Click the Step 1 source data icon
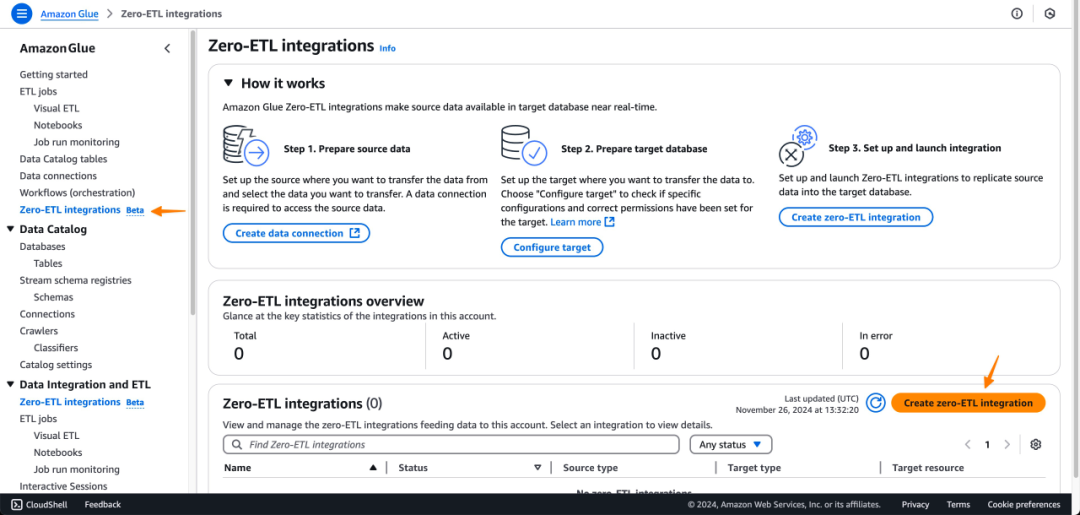 coord(247,143)
